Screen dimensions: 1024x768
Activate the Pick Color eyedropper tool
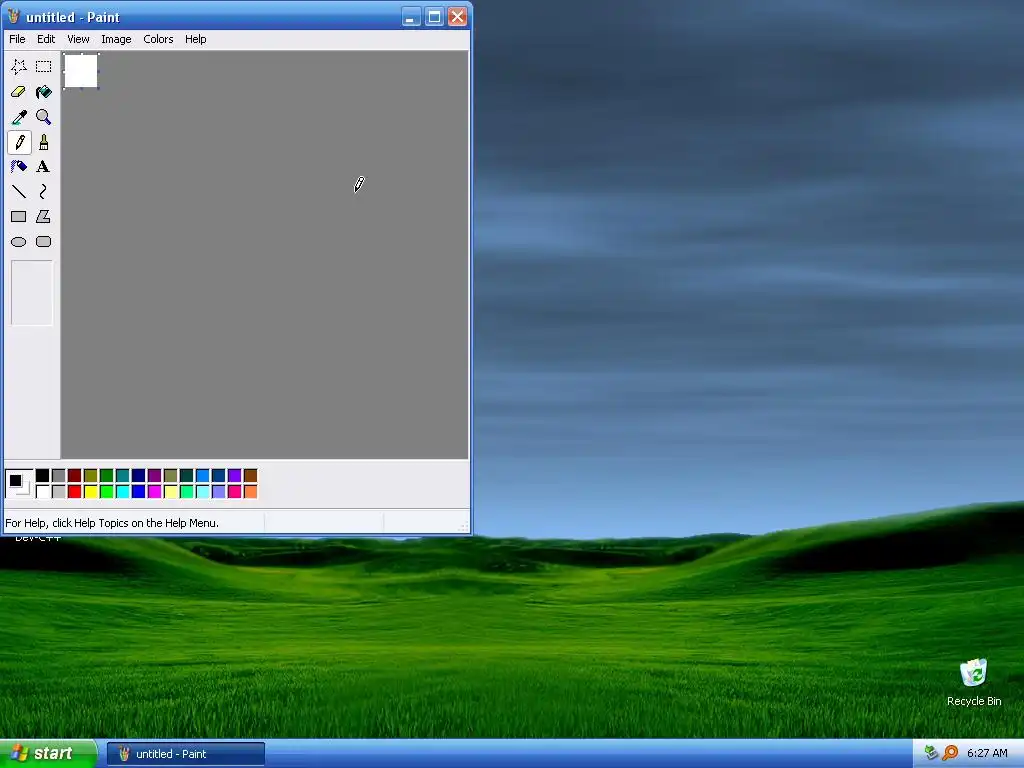coord(19,117)
